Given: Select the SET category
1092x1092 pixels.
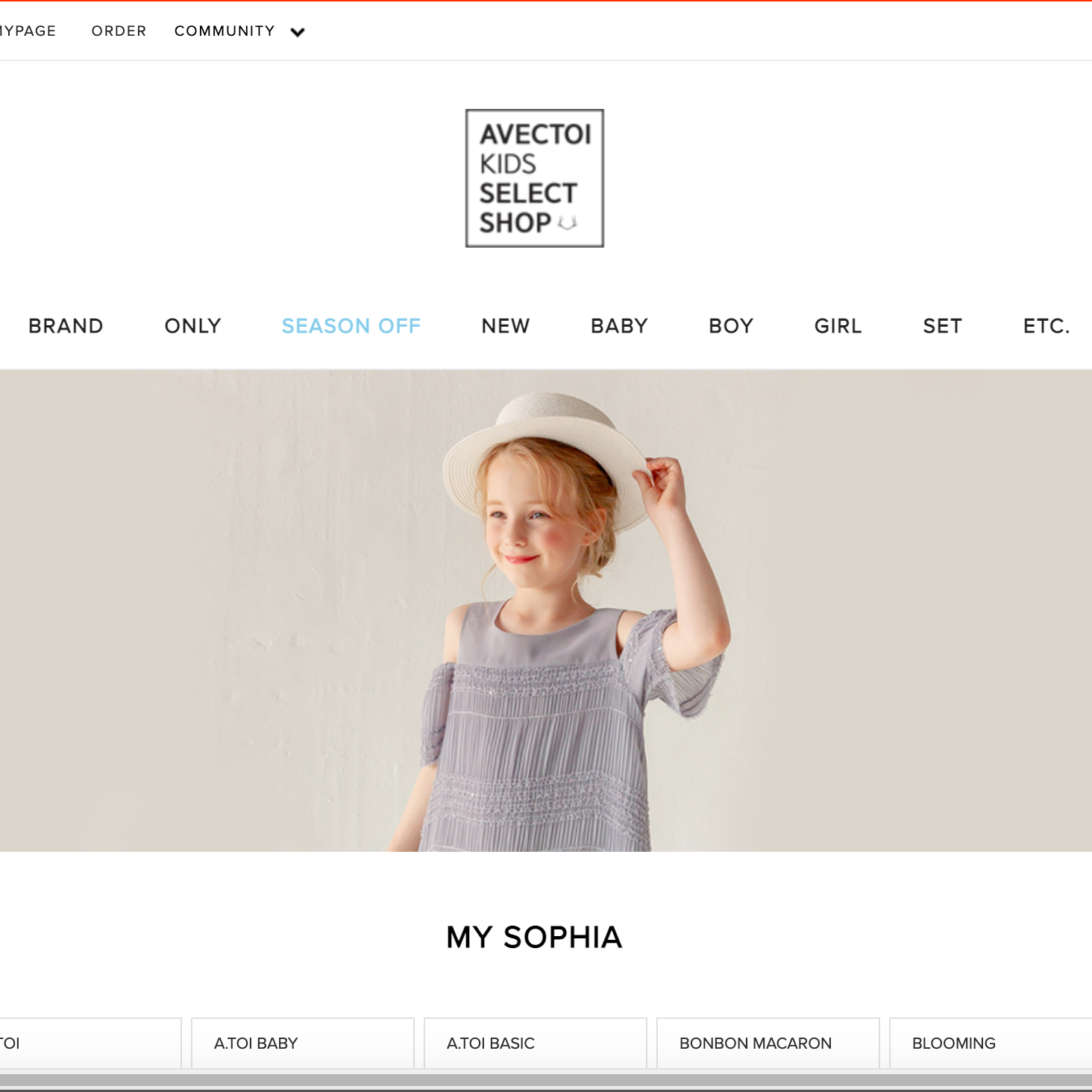Looking at the screenshot, I should coord(942,326).
